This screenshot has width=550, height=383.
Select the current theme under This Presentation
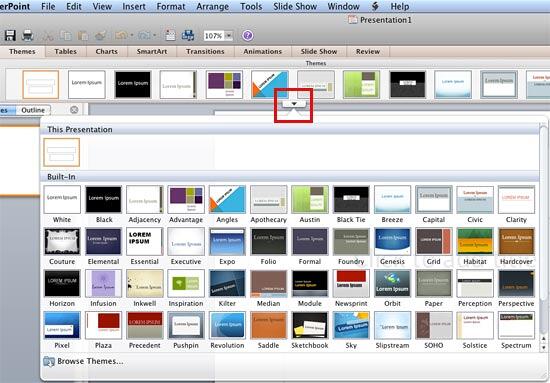tap(62, 152)
